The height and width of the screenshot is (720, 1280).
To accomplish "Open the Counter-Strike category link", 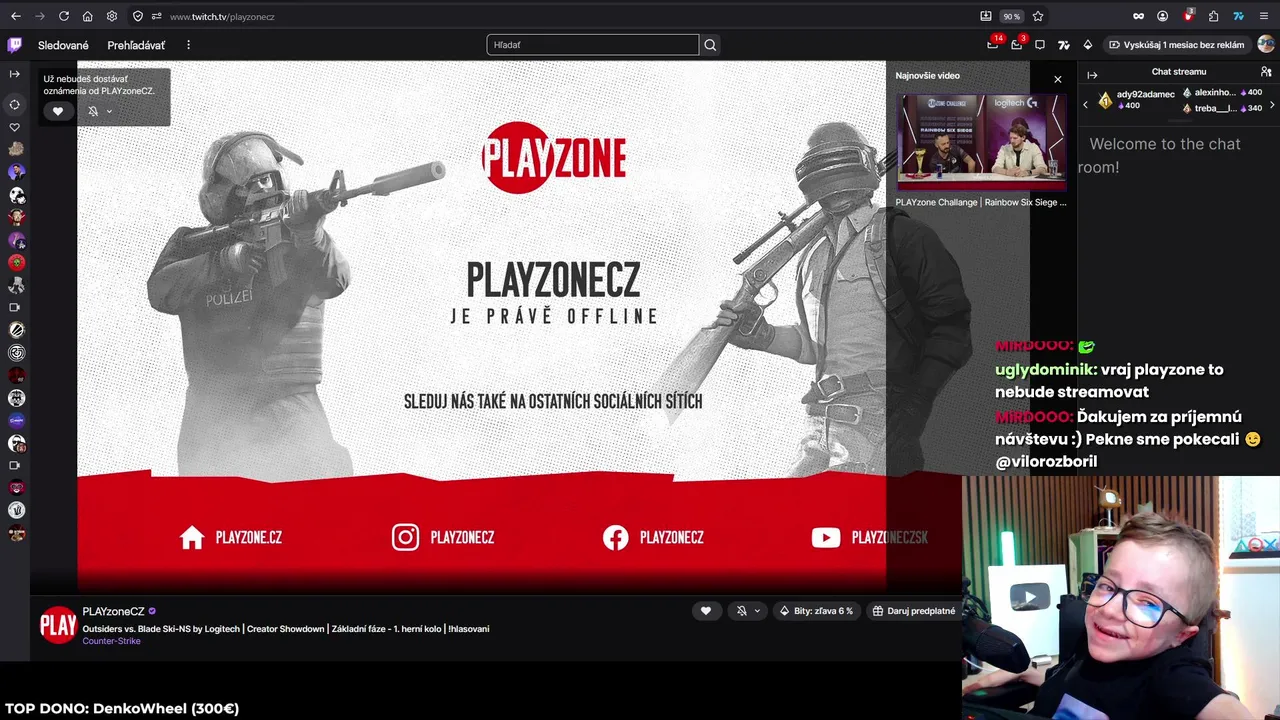I will [111, 641].
